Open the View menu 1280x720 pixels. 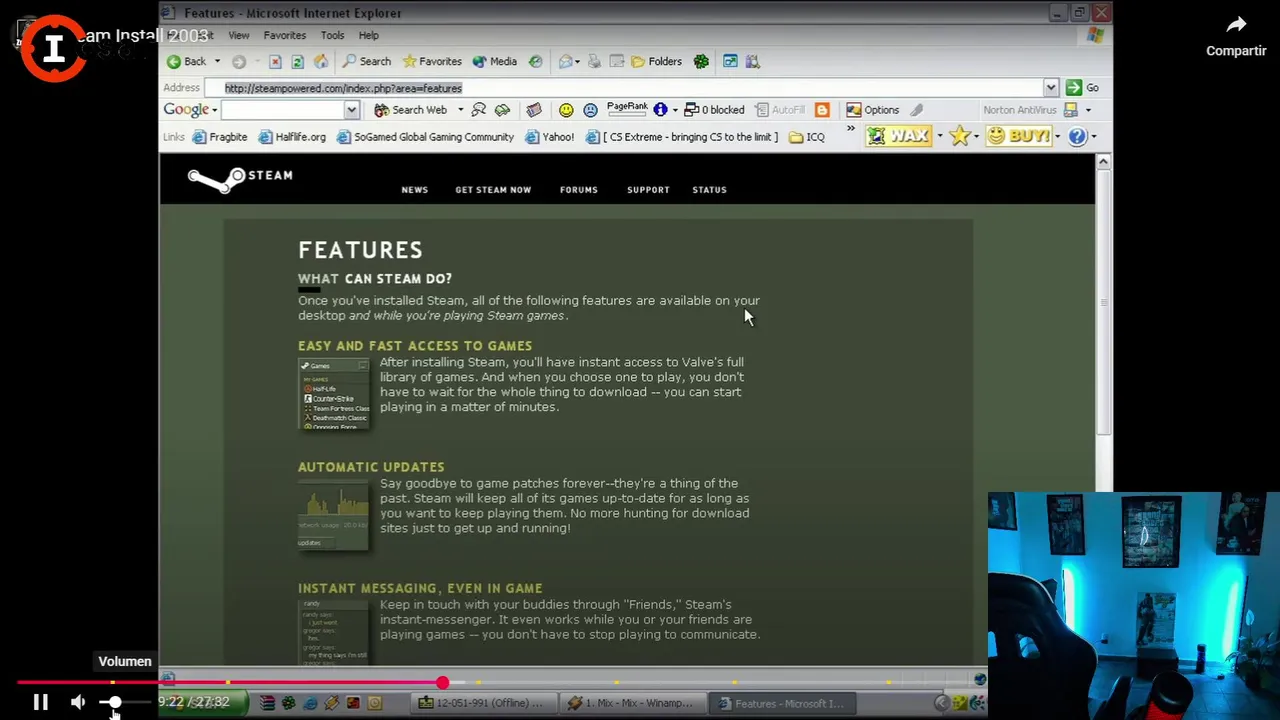(238, 35)
